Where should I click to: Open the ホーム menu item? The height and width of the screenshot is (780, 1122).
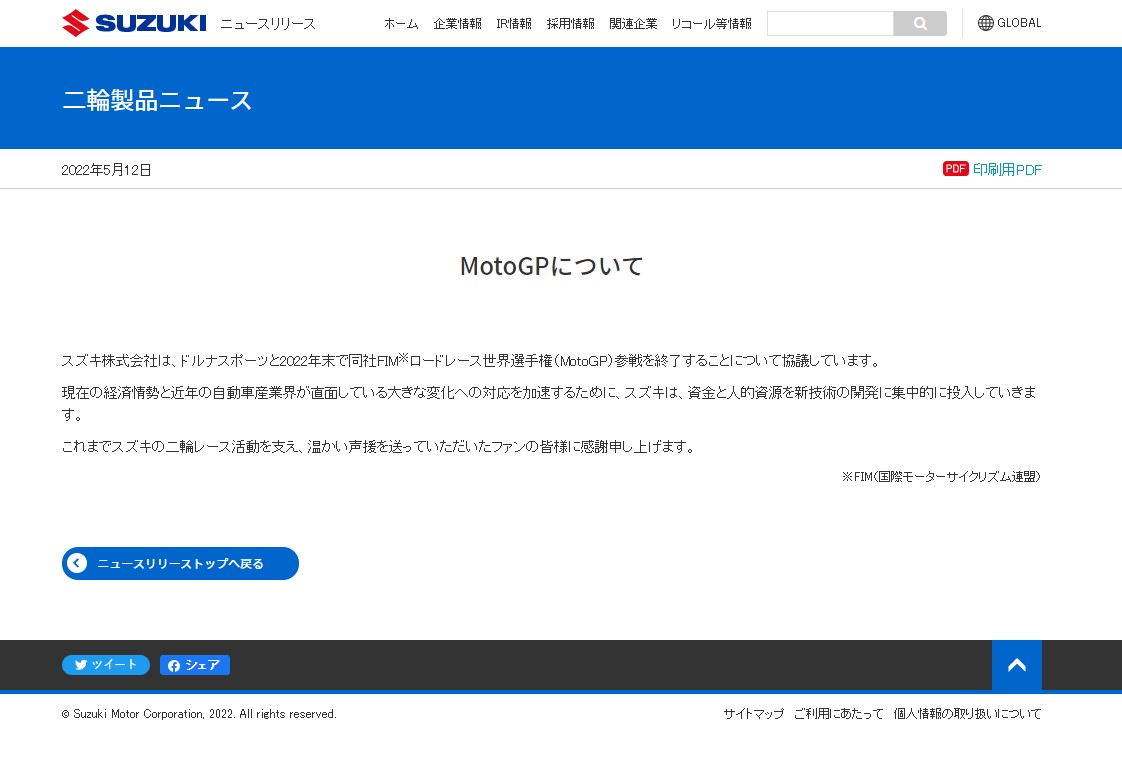pyautogui.click(x=401, y=24)
